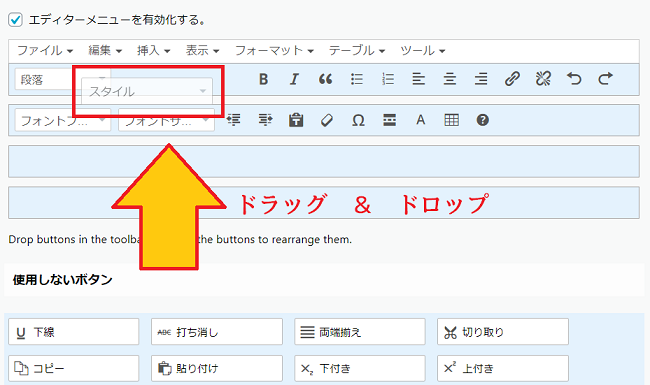Click the Read more tag icon
650x385 pixels.
[389, 120]
